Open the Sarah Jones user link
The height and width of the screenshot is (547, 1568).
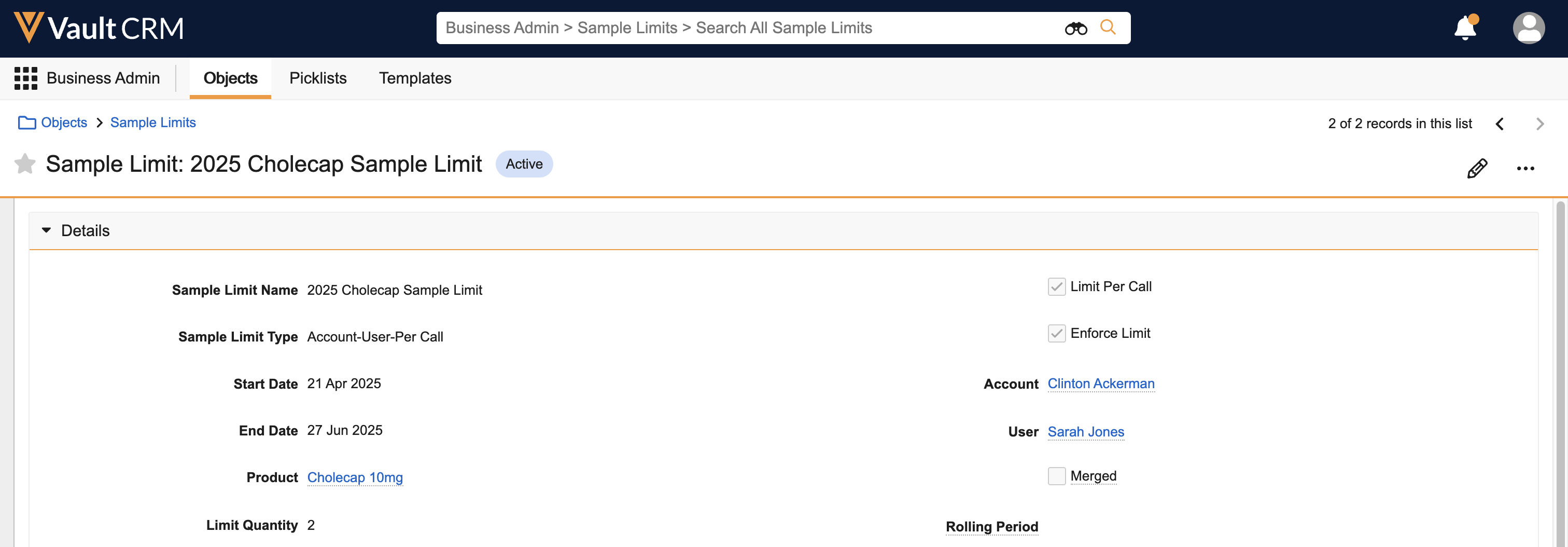click(1085, 432)
